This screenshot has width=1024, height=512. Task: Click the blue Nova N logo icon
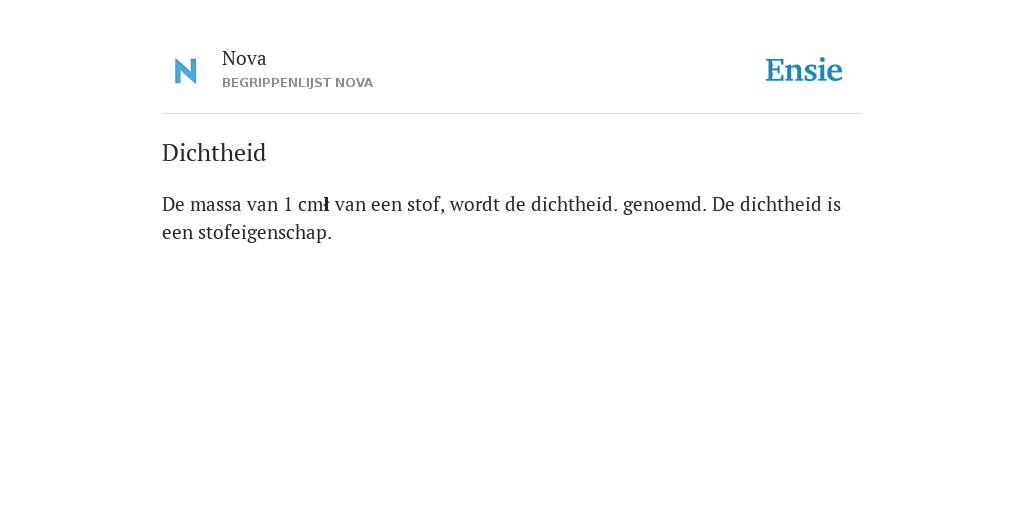(185, 71)
